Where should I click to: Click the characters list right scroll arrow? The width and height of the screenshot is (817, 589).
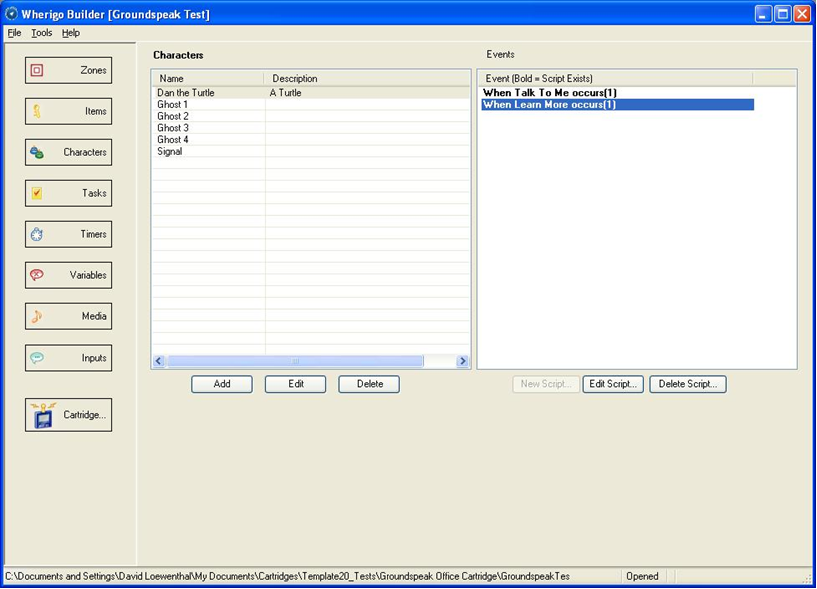(x=462, y=361)
